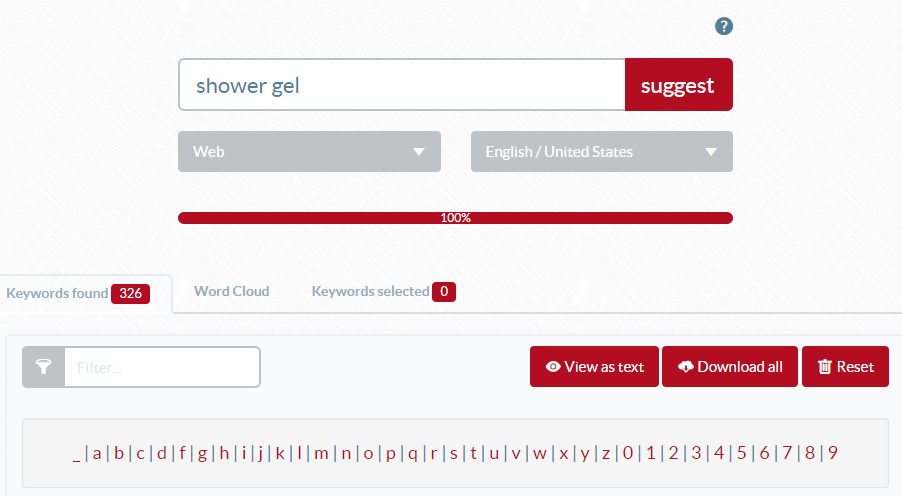Jump to keywords starting with n
The height and width of the screenshot is (496, 902).
click(x=346, y=454)
